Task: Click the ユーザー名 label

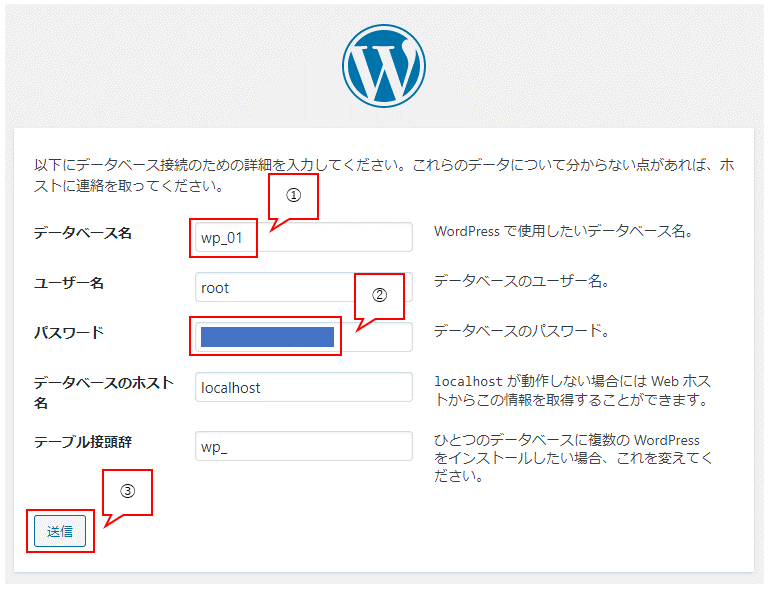Action: [x=68, y=283]
